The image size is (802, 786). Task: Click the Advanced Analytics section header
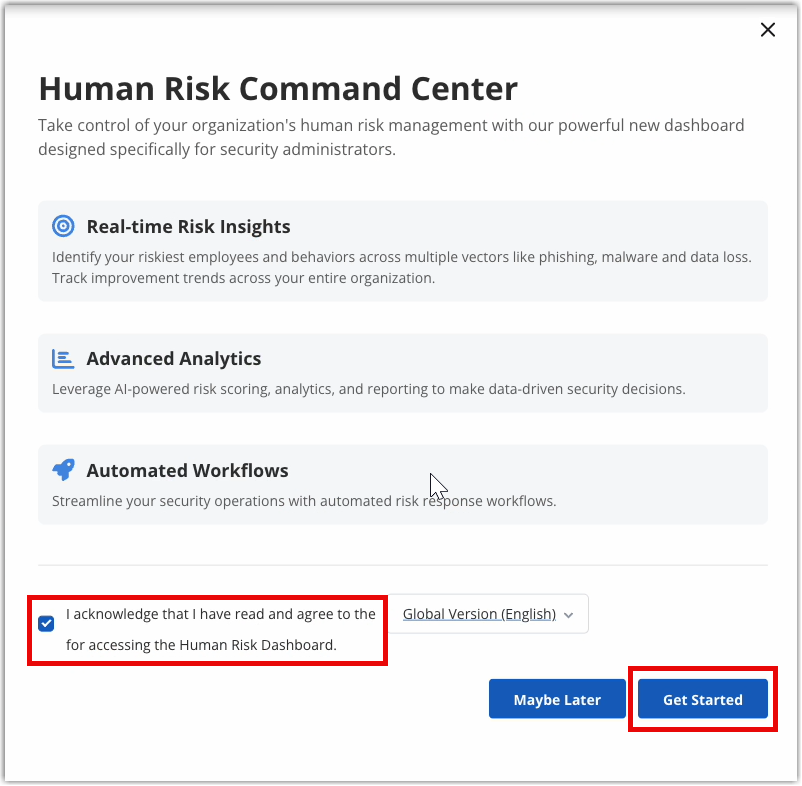[x=174, y=358]
